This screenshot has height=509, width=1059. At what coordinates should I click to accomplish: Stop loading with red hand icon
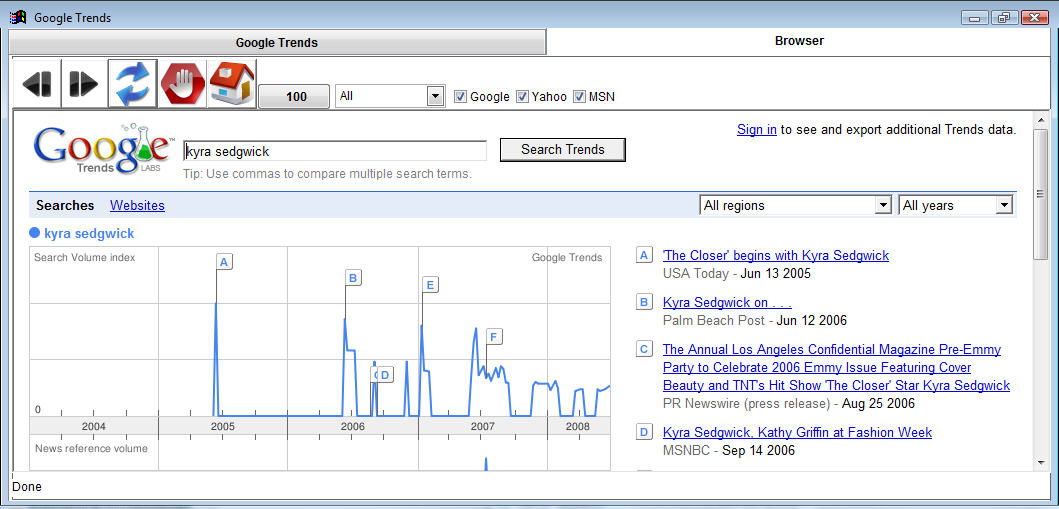[x=182, y=84]
